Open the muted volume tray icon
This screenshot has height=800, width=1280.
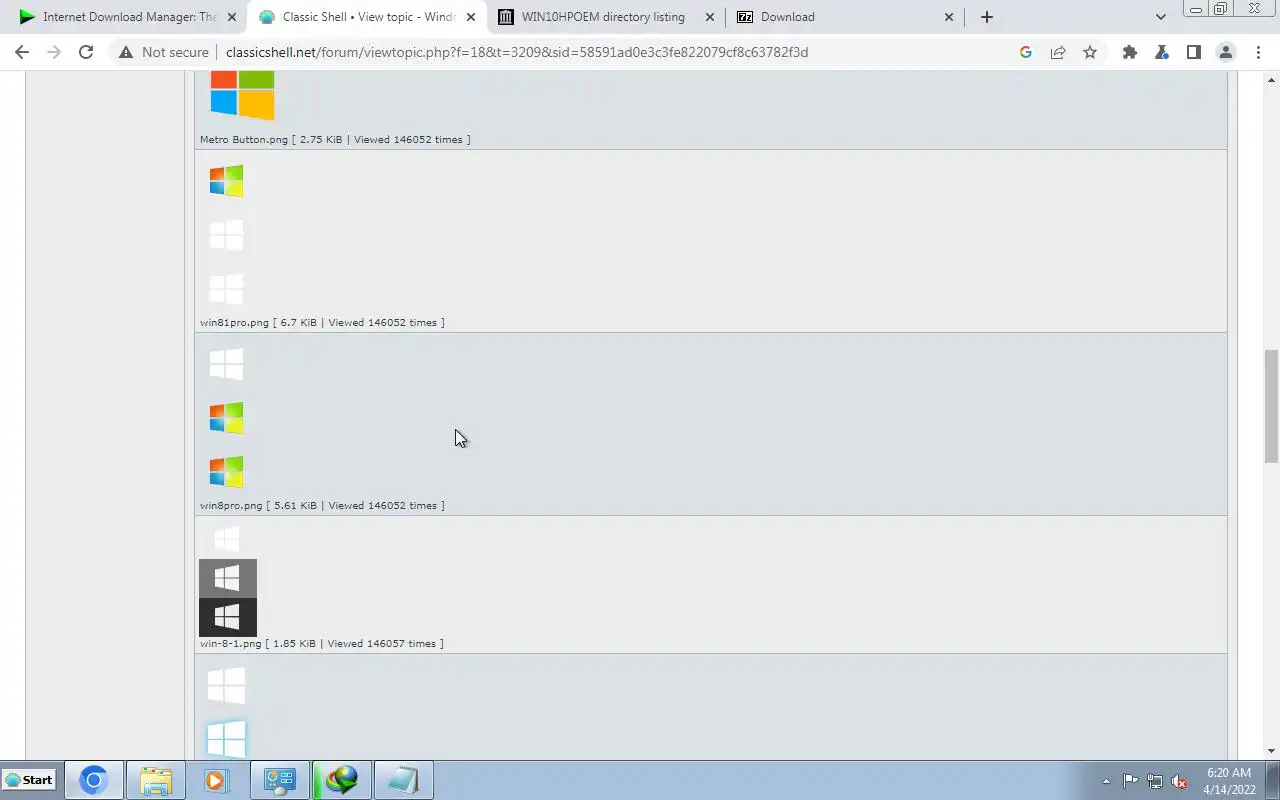[x=1180, y=781]
